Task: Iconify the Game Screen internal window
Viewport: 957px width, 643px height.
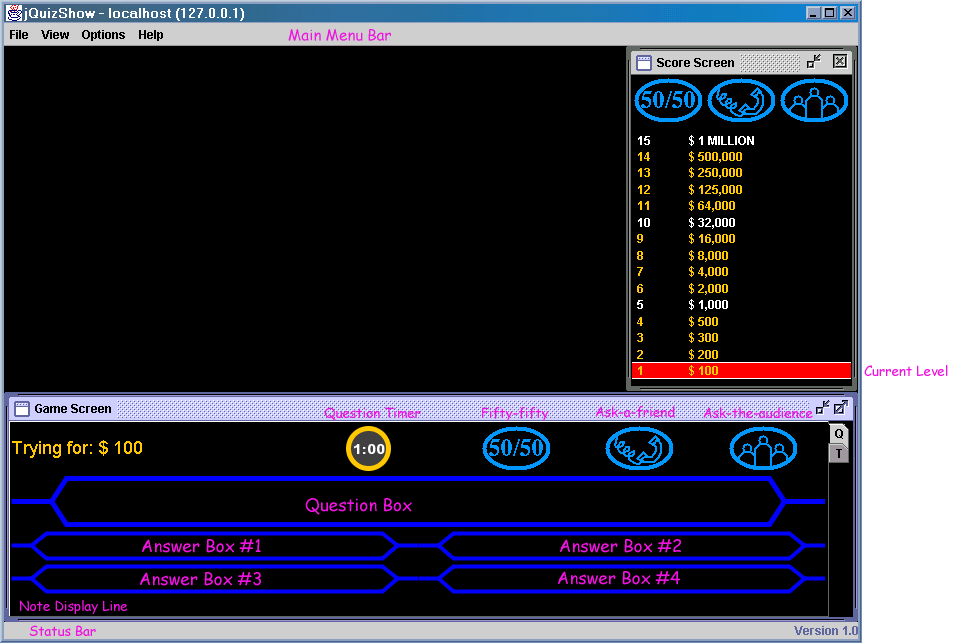Action: click(x=822, y=408)
